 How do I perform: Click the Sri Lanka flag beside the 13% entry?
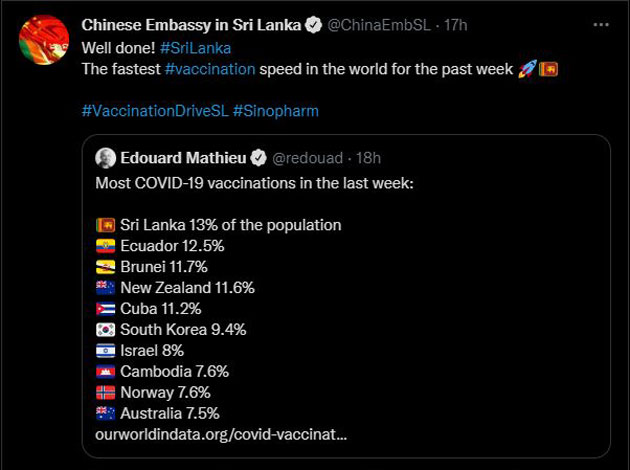[x=105, y=225]
